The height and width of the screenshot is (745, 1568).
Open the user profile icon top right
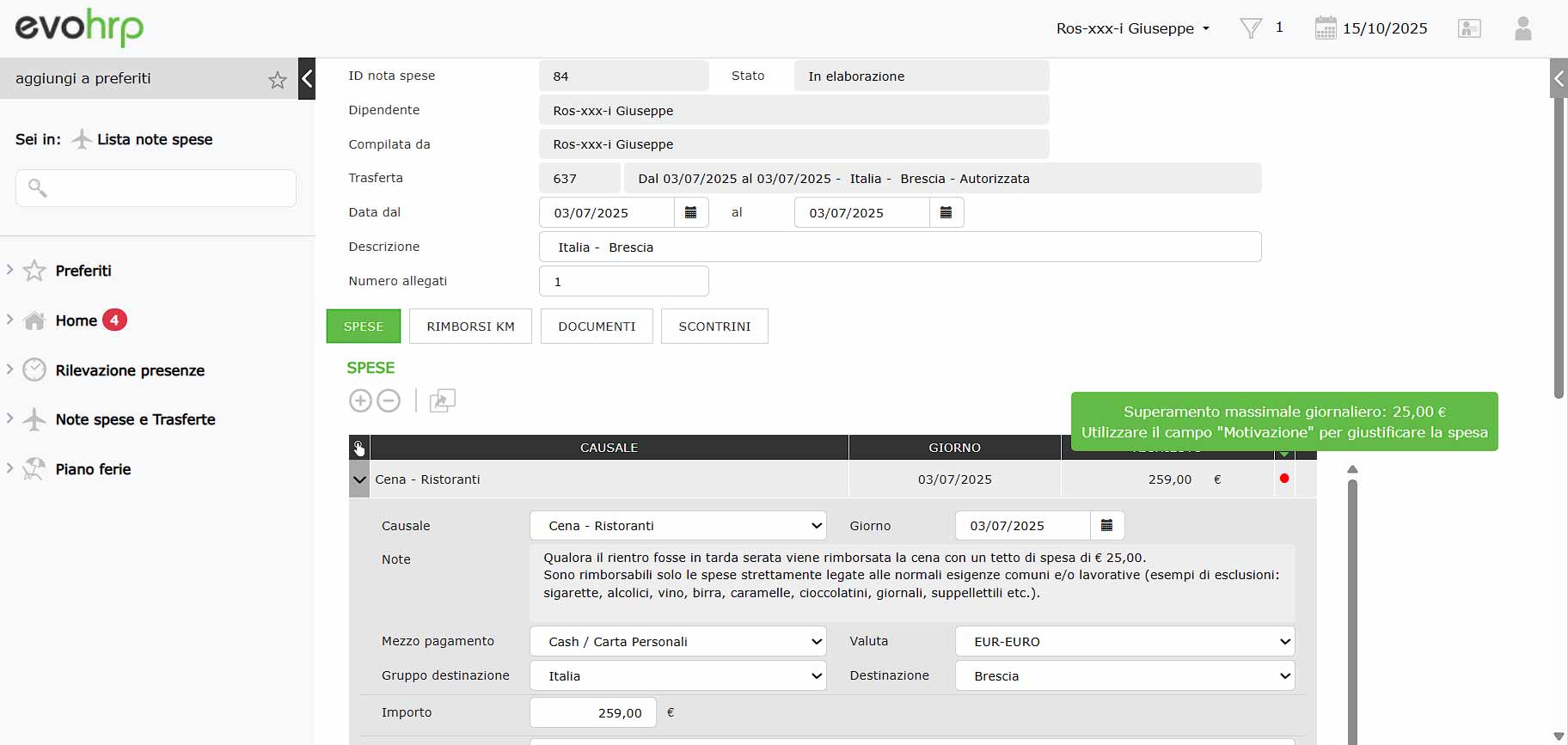point(1522,28)
